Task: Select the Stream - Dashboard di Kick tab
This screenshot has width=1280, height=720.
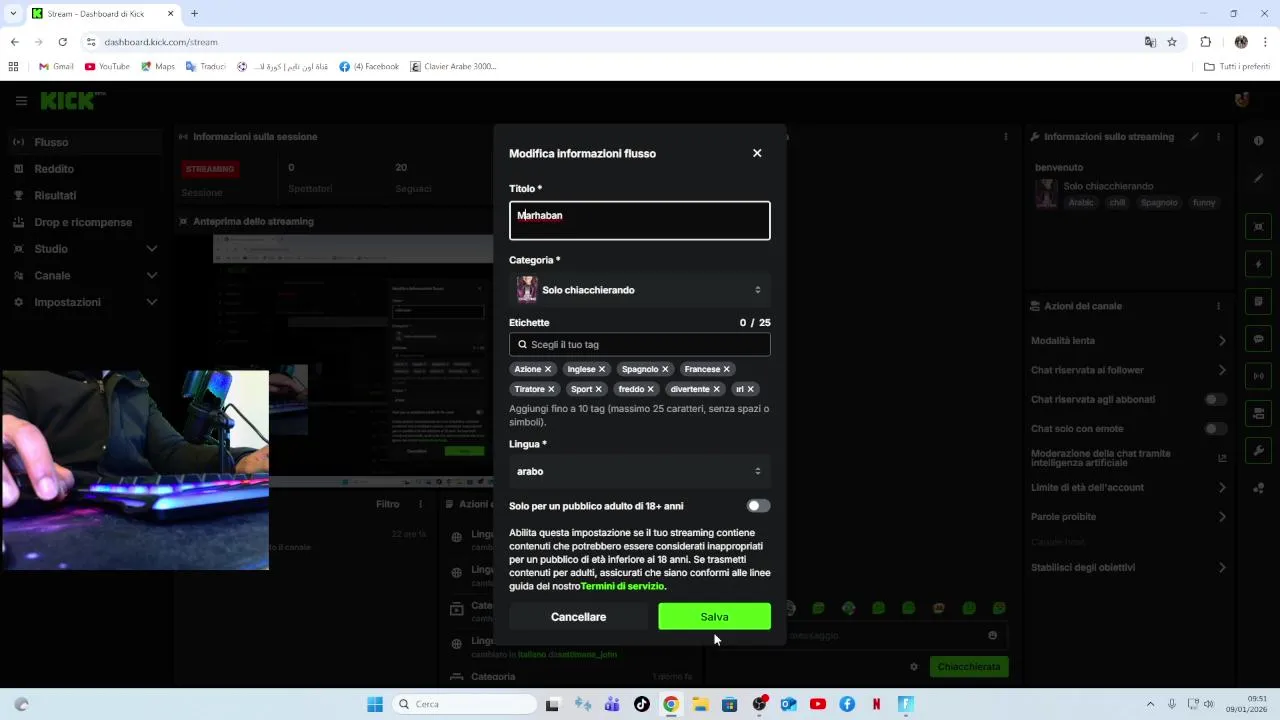Action: pos(102,14)
